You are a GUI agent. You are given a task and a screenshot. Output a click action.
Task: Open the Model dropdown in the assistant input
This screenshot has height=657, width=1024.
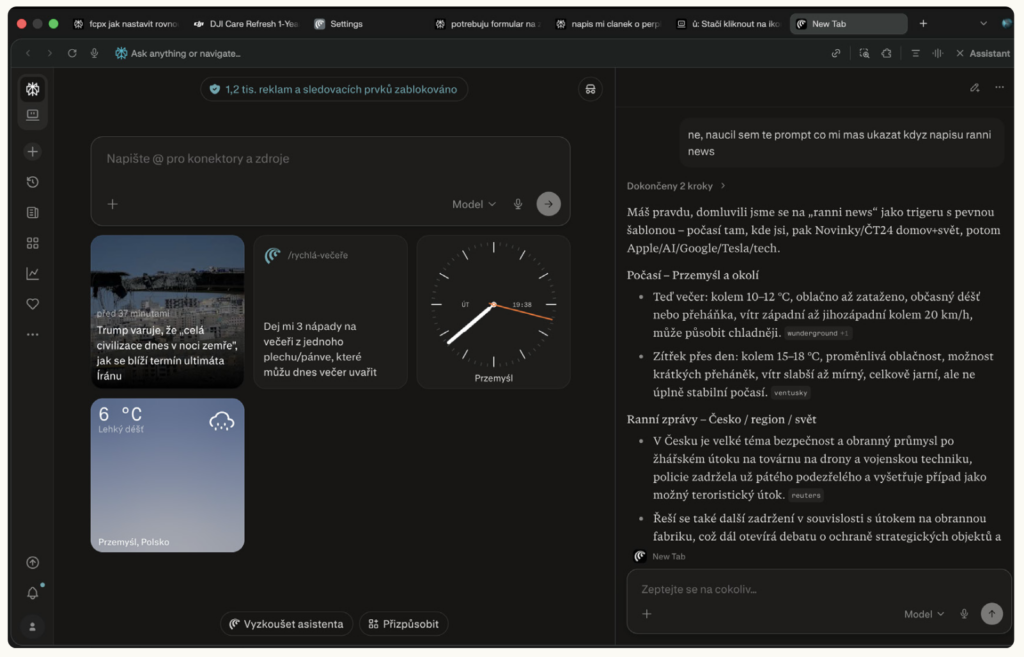click(924, 614)
